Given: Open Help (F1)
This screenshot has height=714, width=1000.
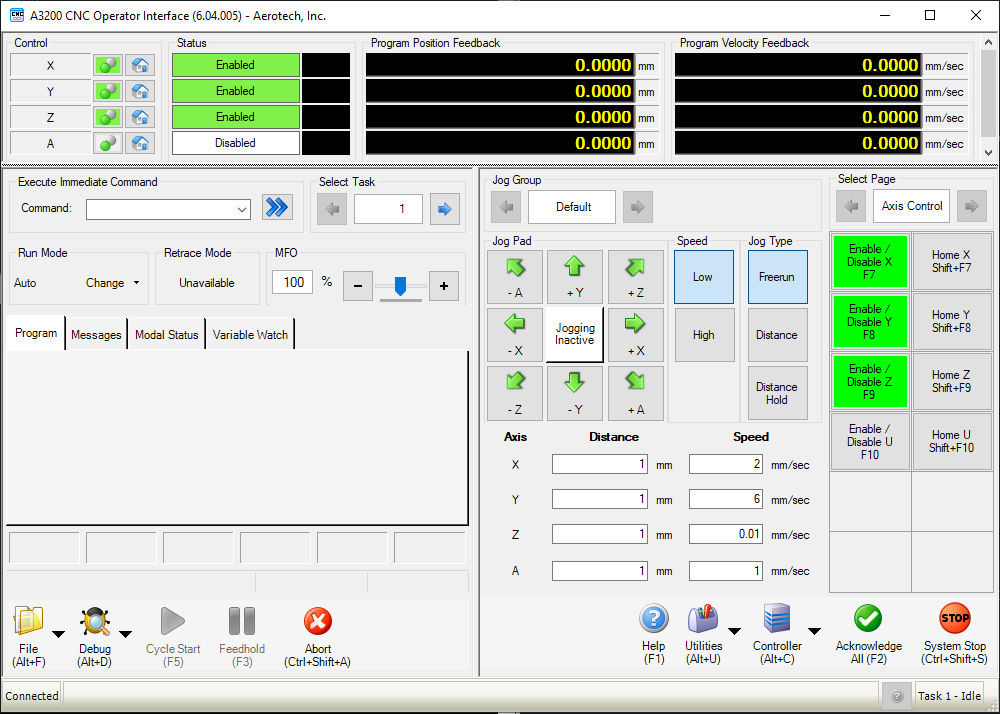Looking at the screenshot, I should [654, 618].
